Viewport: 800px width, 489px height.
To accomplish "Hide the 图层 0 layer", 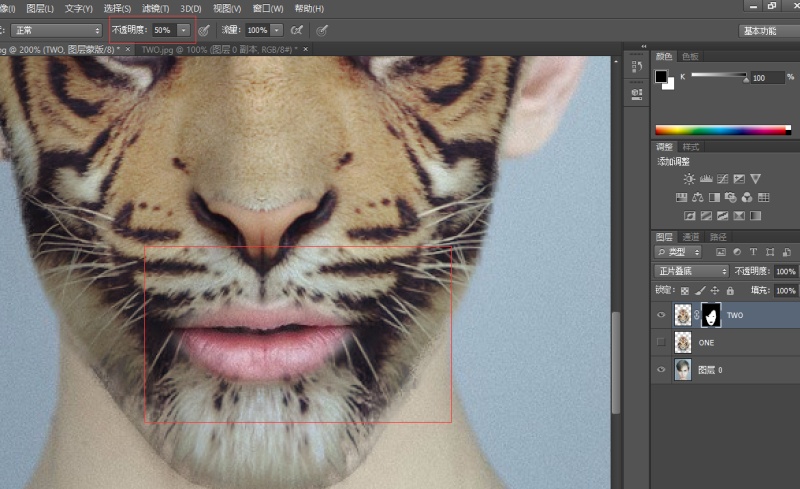I will point(661,370).
